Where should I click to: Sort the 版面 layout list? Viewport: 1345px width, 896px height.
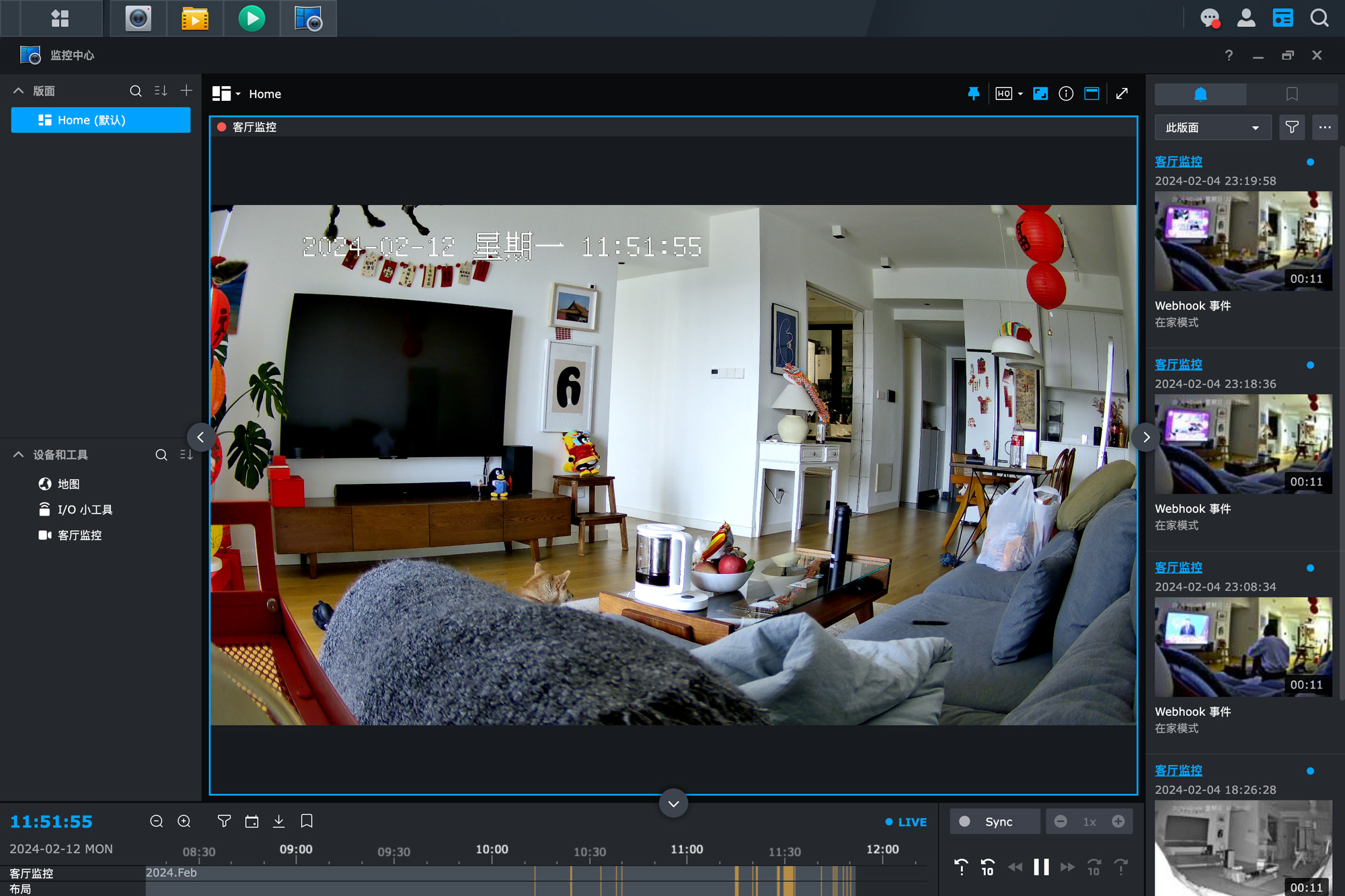tap(161, 91)
